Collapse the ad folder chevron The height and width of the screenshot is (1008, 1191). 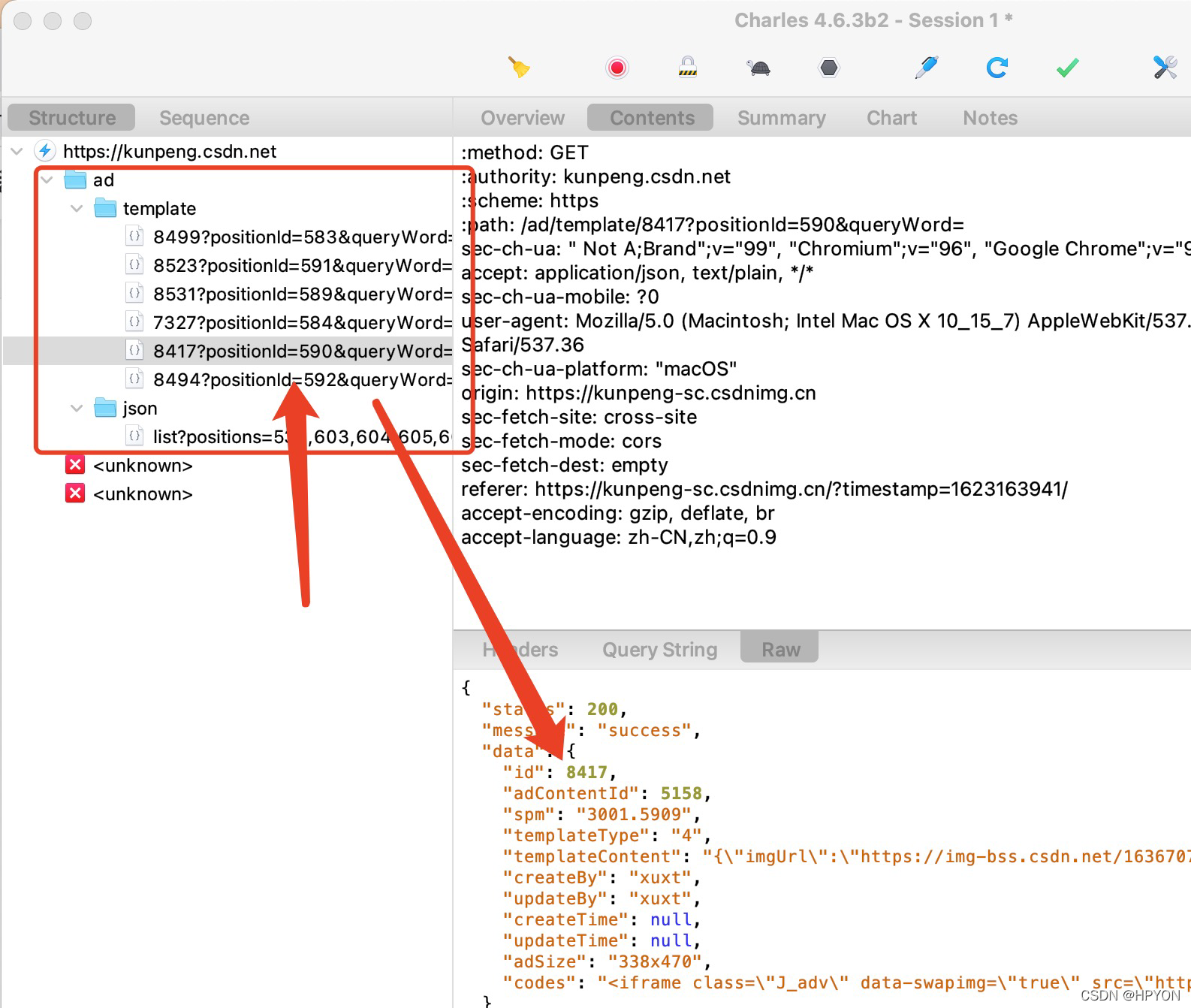pyautogui.click(x=47, y=180)
